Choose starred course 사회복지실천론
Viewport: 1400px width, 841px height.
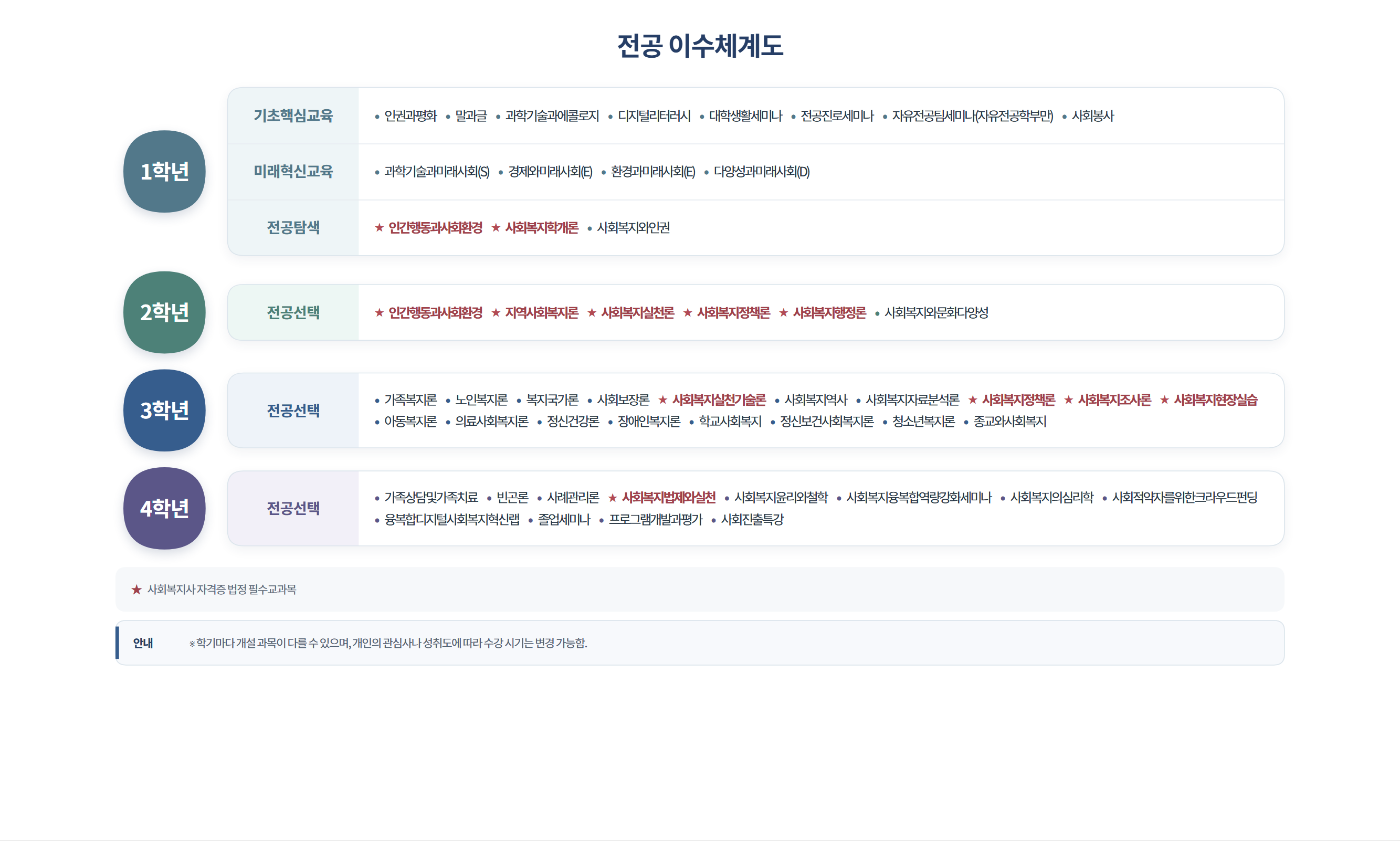638,312
